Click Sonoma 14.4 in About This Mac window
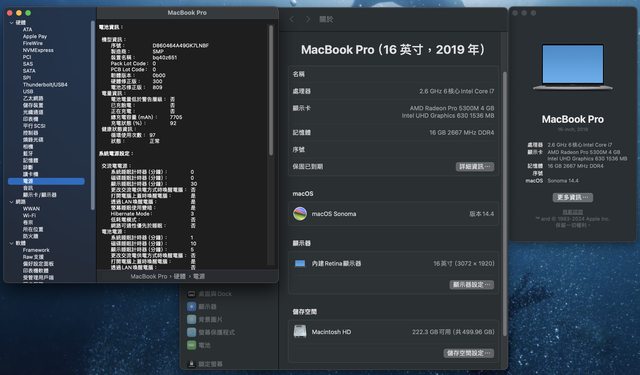 tap(563, 181)
